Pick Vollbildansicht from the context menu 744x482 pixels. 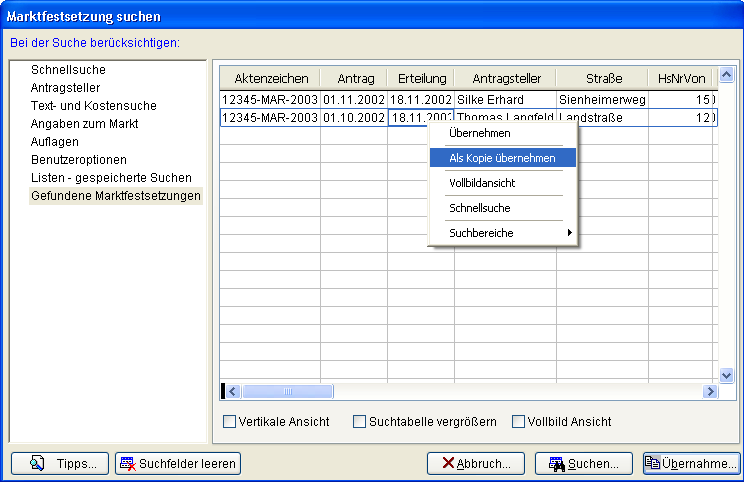[x=482, y=184]
